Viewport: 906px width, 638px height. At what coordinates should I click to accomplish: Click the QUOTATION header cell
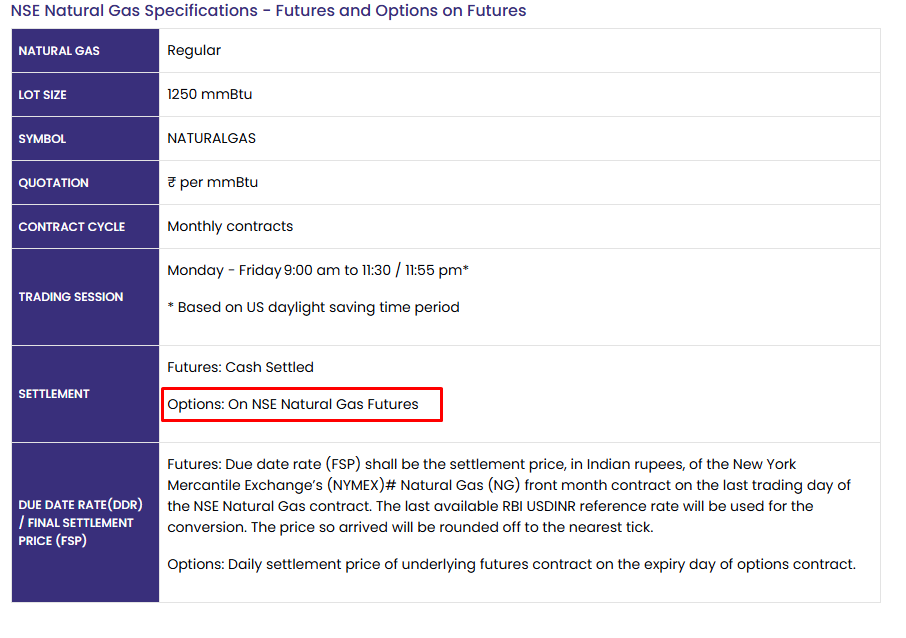(x=86, y=183)
